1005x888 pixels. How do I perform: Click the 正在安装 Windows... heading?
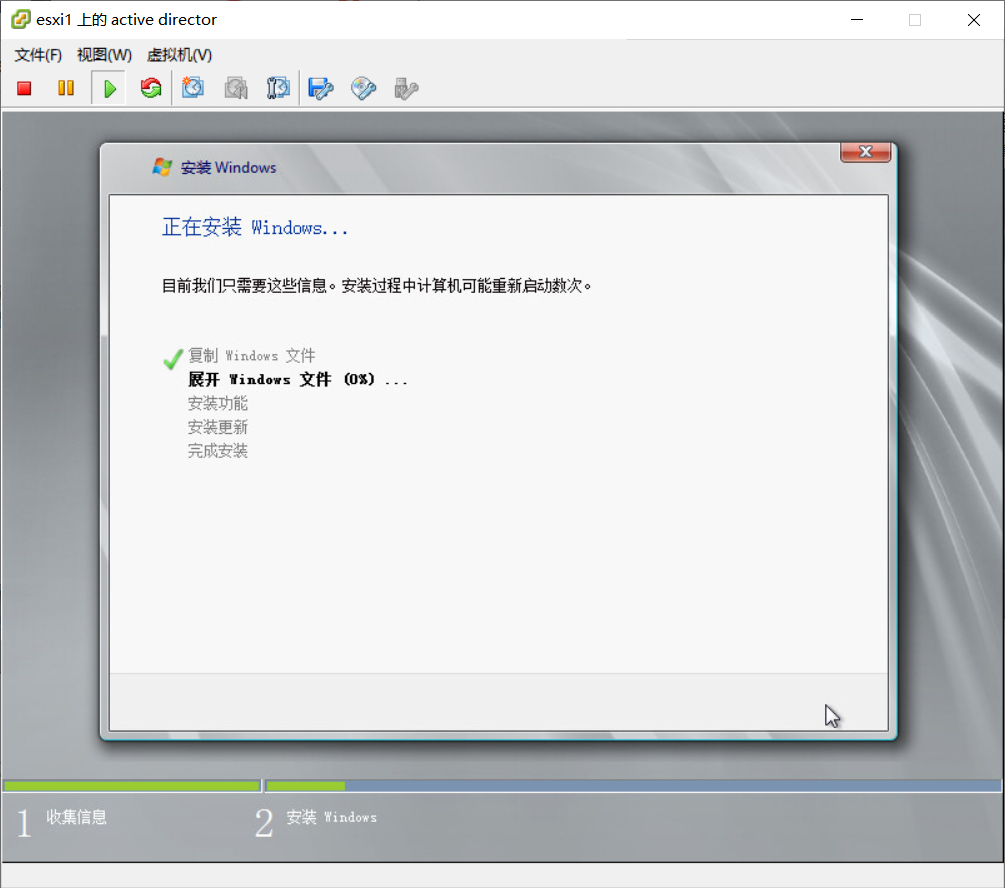254,227
